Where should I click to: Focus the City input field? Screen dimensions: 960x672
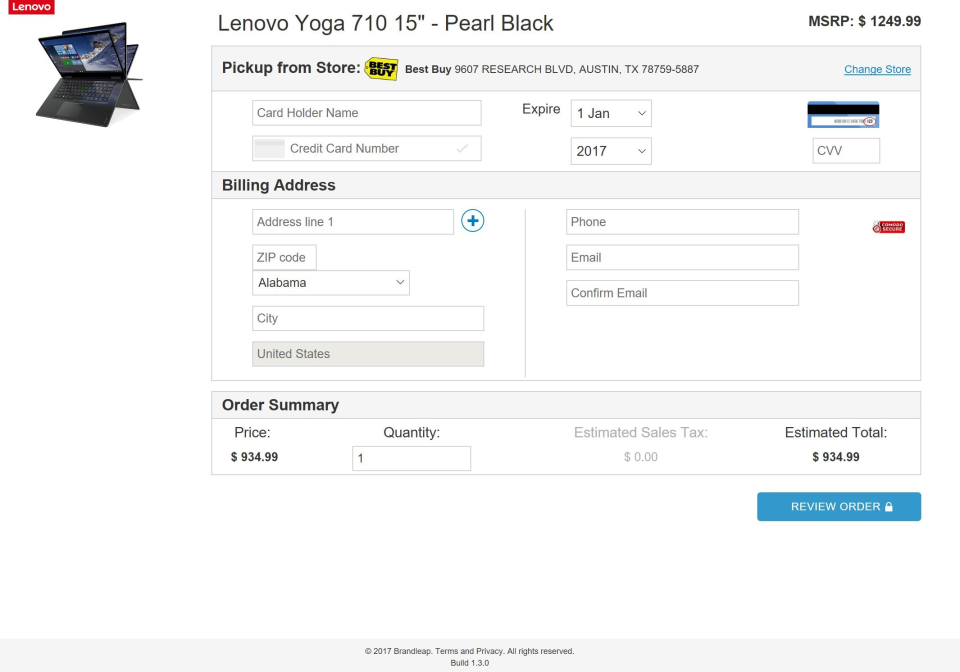coord(368,318)
